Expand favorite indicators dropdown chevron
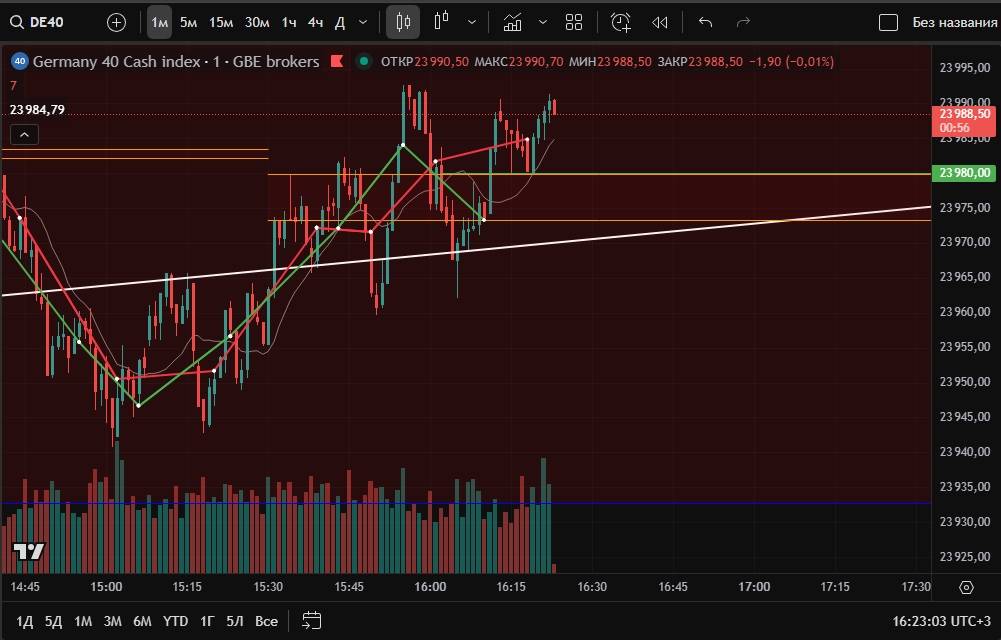 (x=542, y=22)
